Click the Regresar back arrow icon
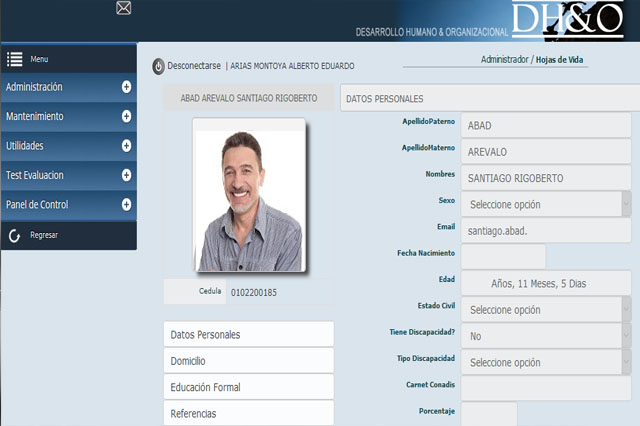Image resolution: width=640 pixels, height=426 pixels. point(14,235)
